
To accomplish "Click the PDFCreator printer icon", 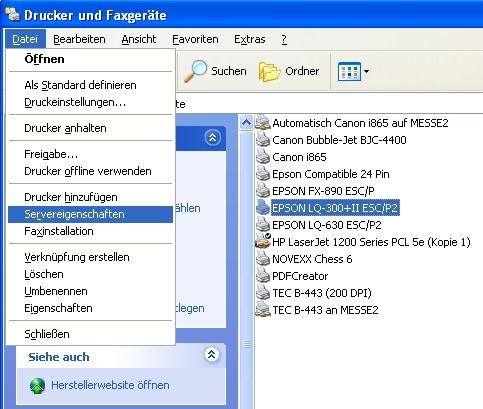I will coord(263,276).
